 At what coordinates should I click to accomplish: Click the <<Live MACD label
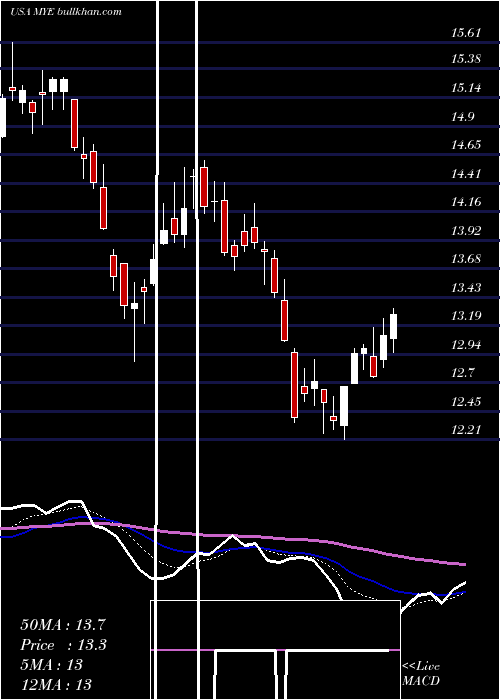(421, 674)
